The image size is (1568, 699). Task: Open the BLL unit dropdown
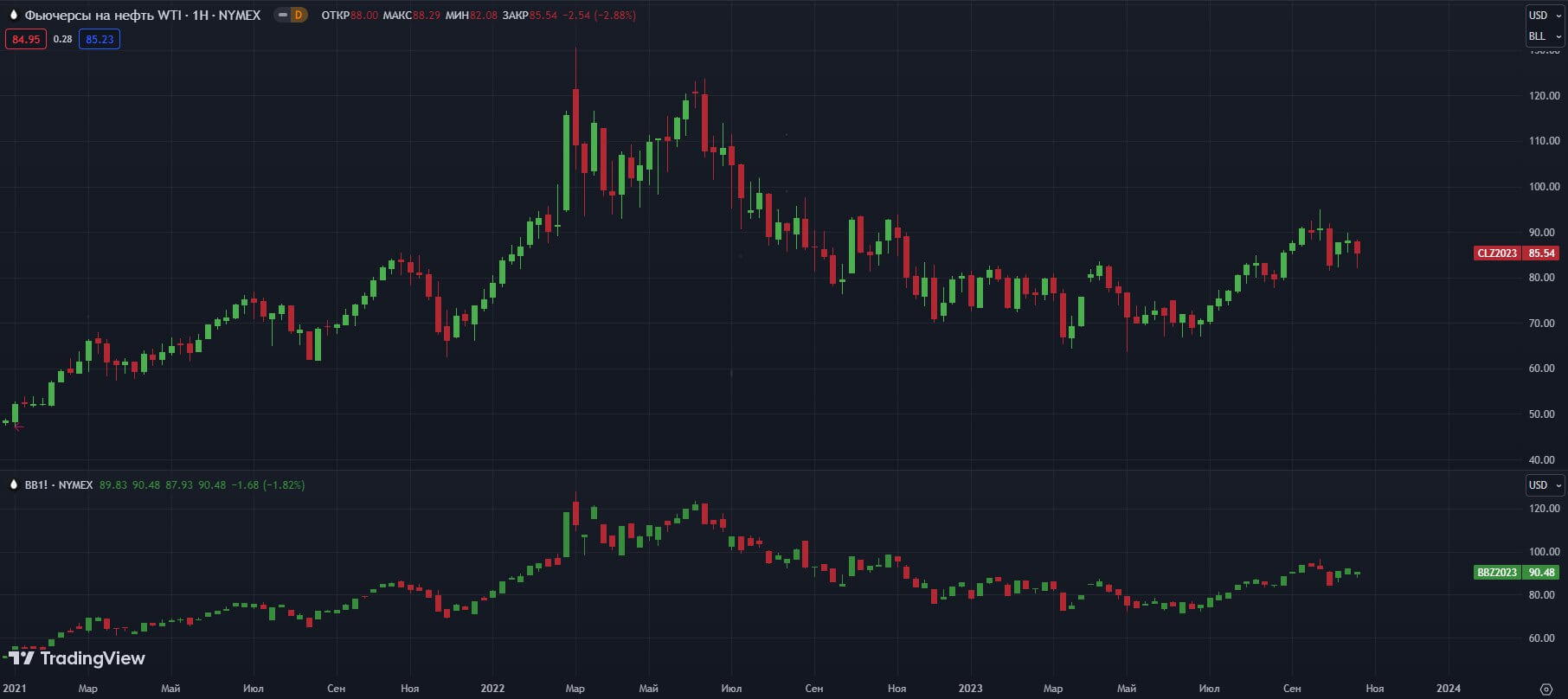1545,36
